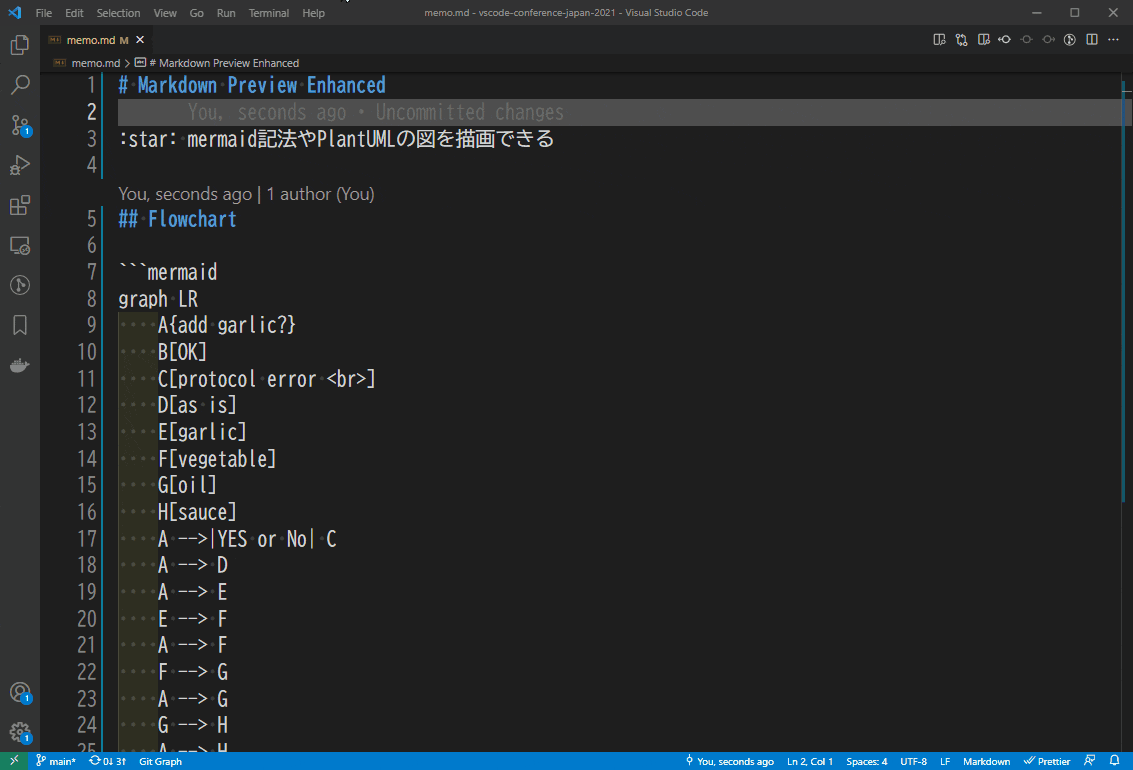Click the 'A -->|YES or No| C' line
The height and width of the screenshot is (770, 1133).
click(x=247, y=539)
